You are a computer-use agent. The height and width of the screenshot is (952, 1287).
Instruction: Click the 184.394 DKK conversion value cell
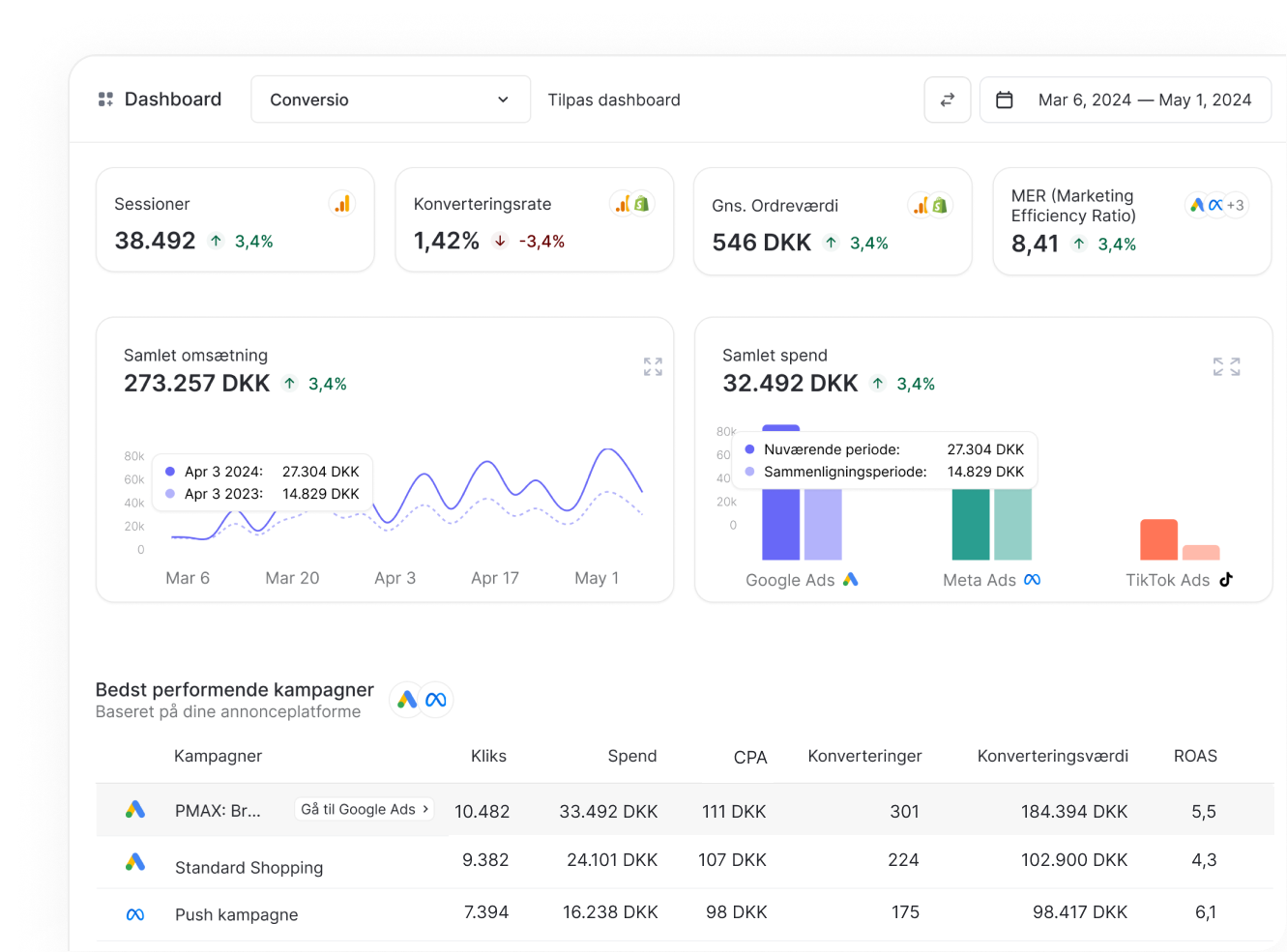[x=1074, y=812]
